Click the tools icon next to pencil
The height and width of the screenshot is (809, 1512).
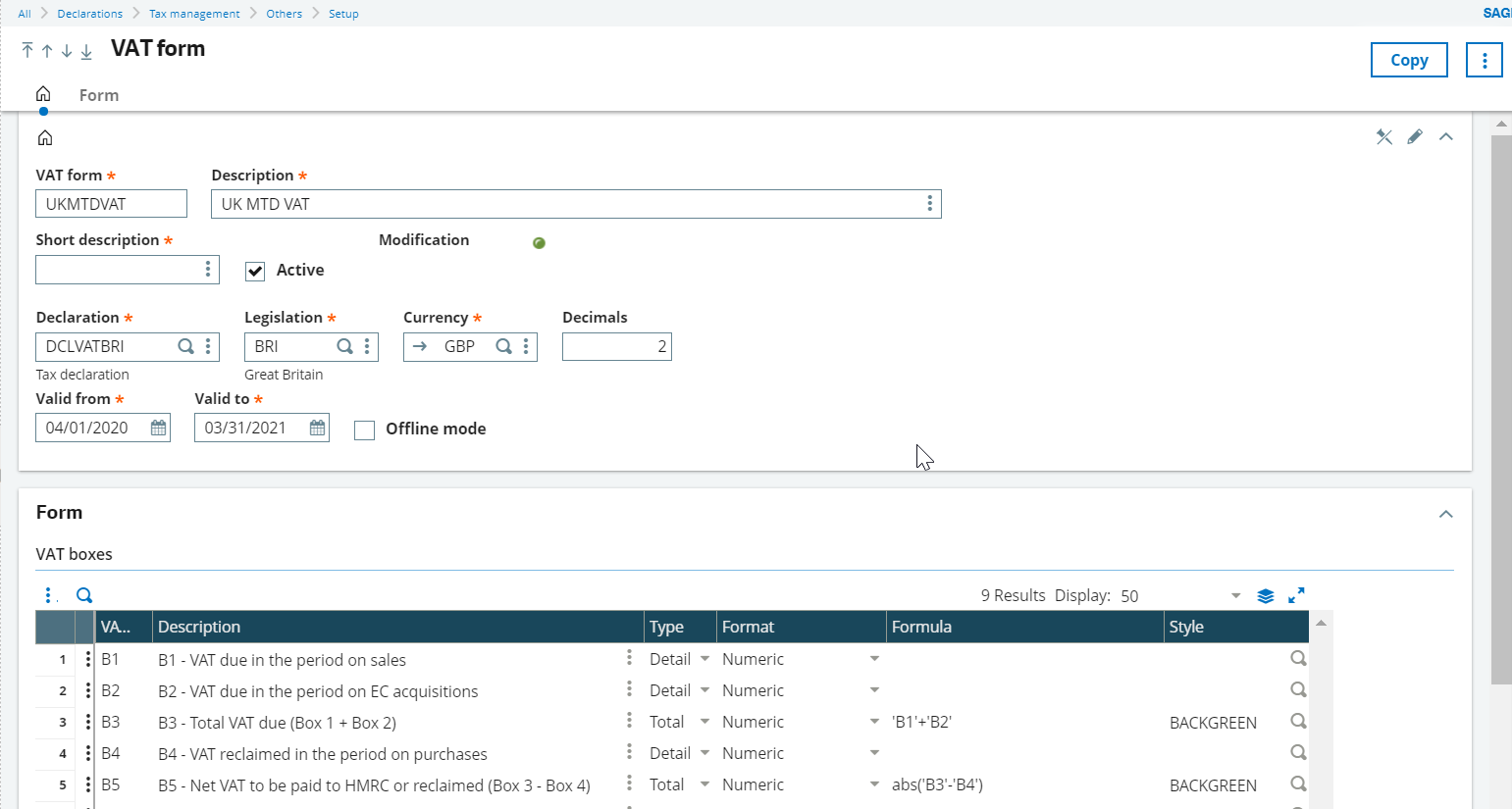[x=1383, y=137]
